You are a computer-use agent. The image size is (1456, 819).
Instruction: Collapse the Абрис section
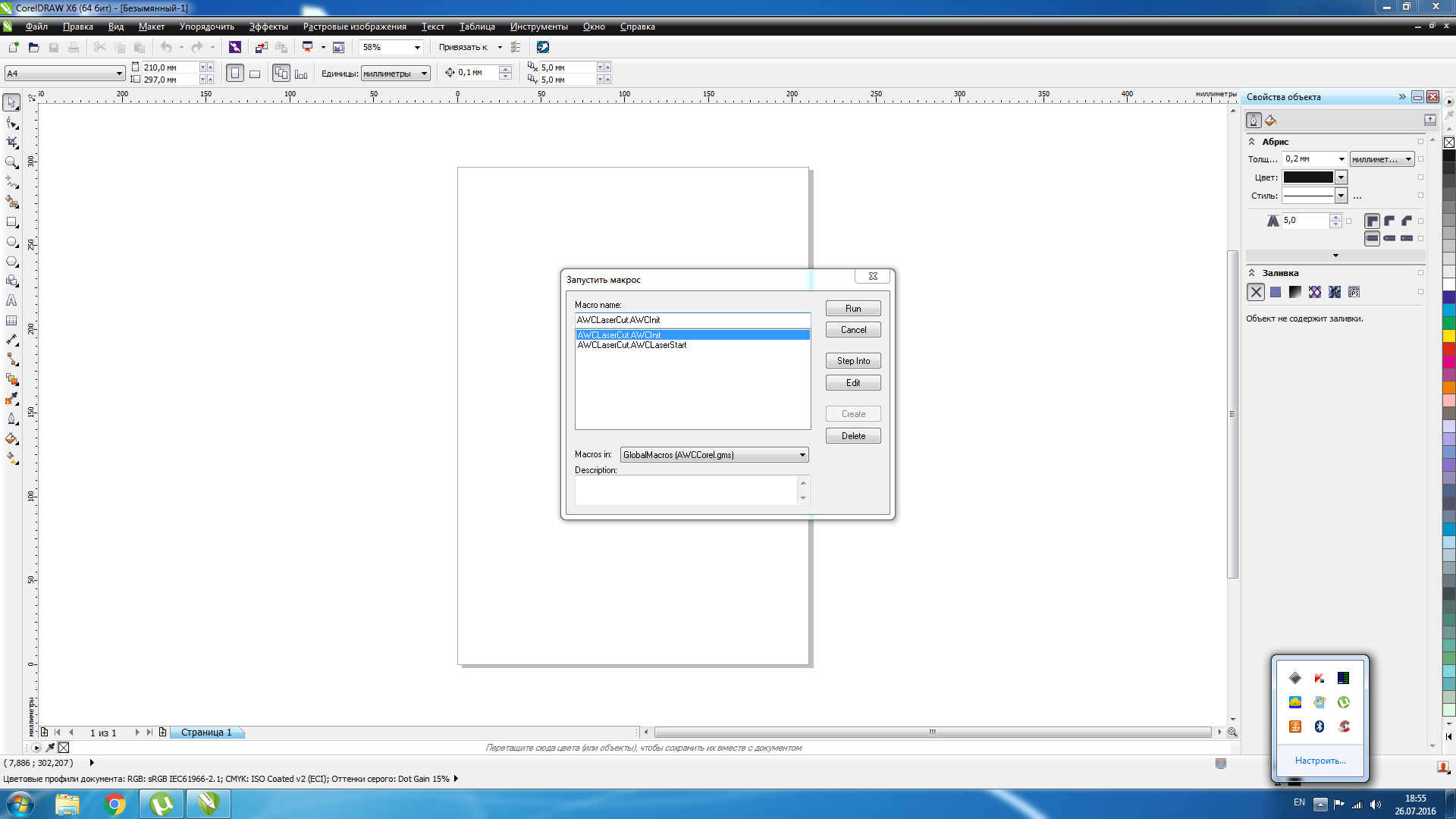click(1252, 142)
